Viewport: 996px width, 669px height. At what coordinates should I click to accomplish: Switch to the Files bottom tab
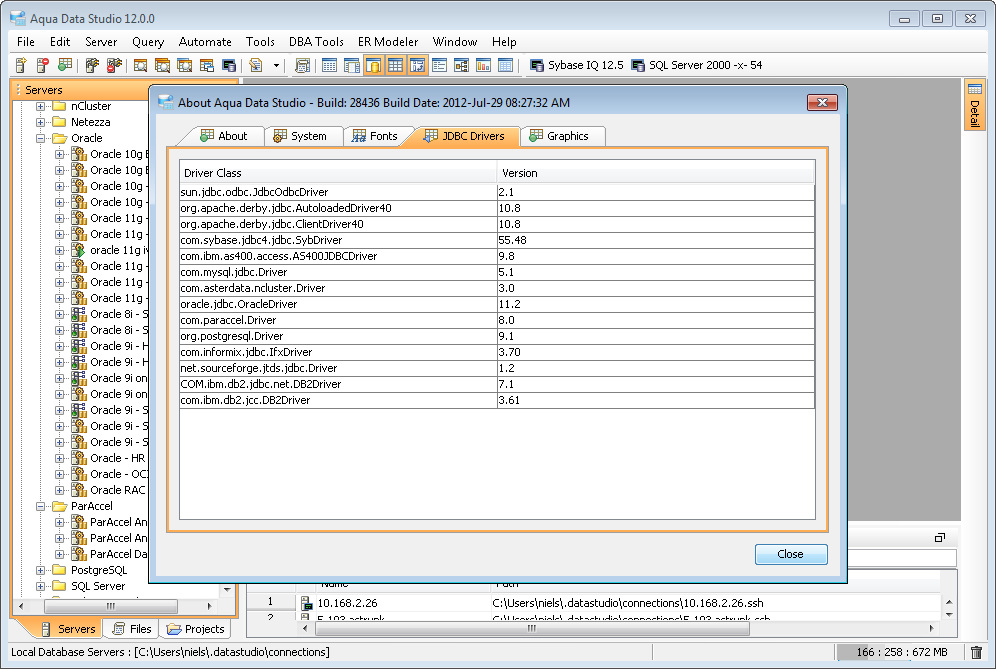coord(132,629)
